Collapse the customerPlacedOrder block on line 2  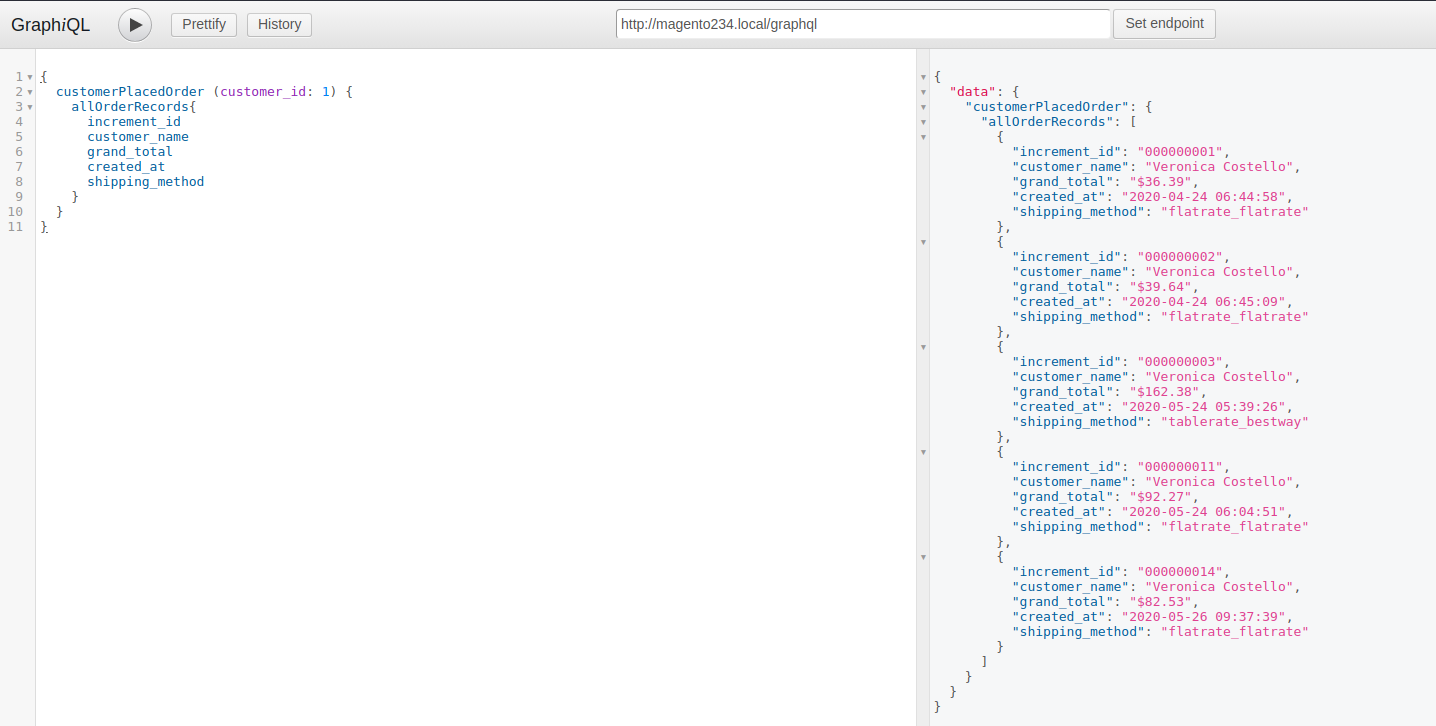tap(30, 91)
